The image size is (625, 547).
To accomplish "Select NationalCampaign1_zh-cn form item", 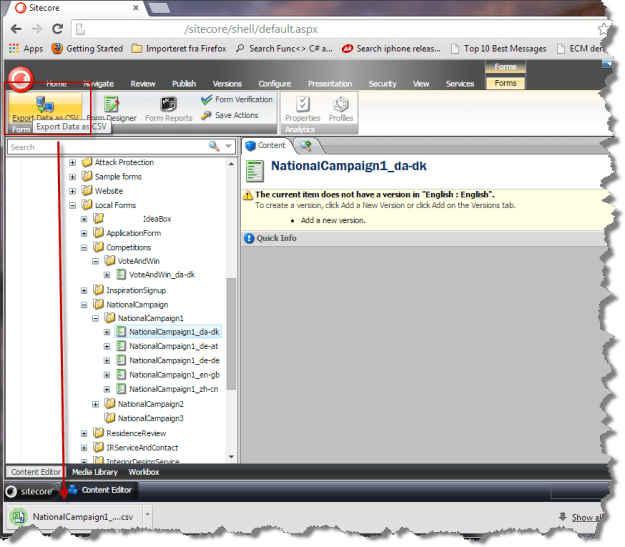I will (167, 389).
